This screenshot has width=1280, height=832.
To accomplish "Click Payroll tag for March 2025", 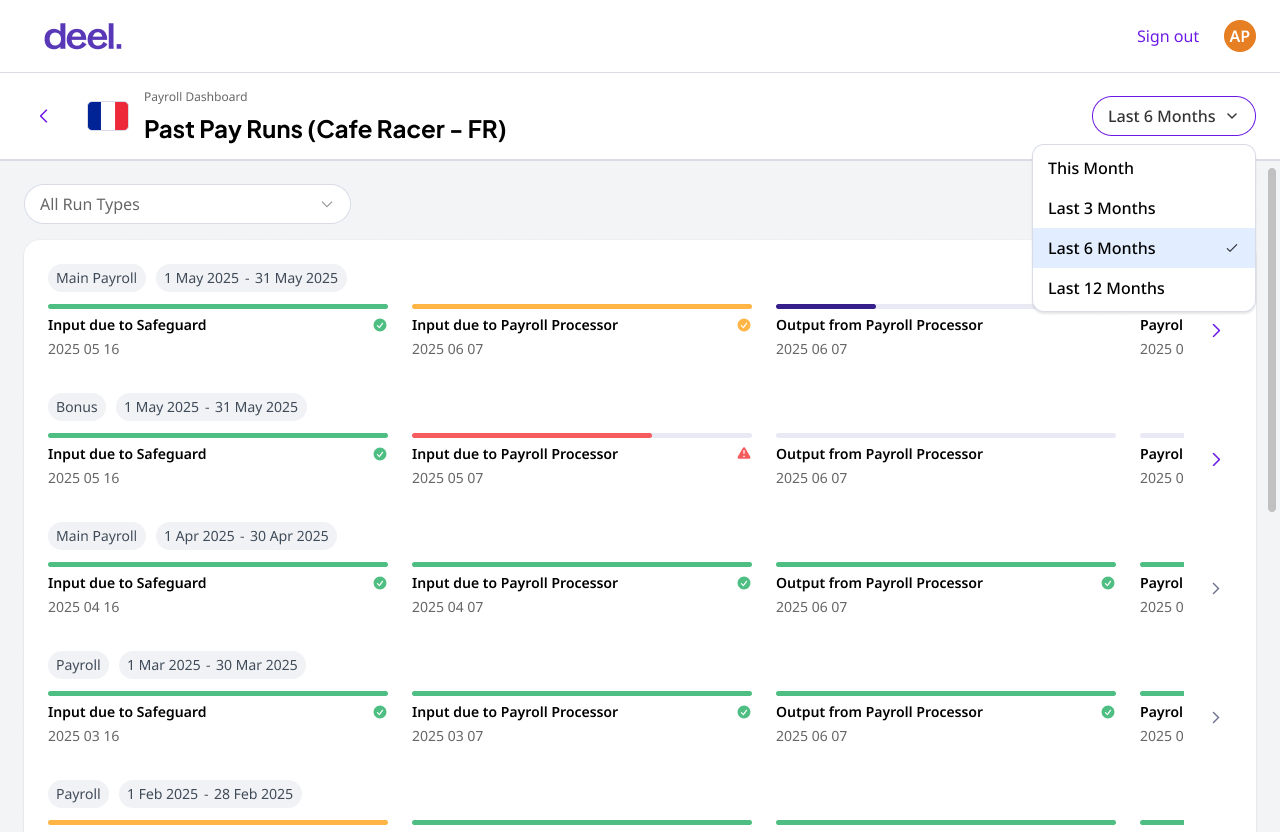I will pyautogui.click(x=78, y=665).
